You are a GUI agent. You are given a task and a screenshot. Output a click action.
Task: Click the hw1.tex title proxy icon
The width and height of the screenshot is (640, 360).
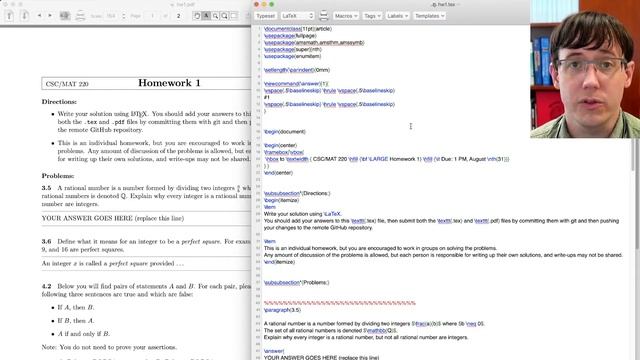pos(434,4)
